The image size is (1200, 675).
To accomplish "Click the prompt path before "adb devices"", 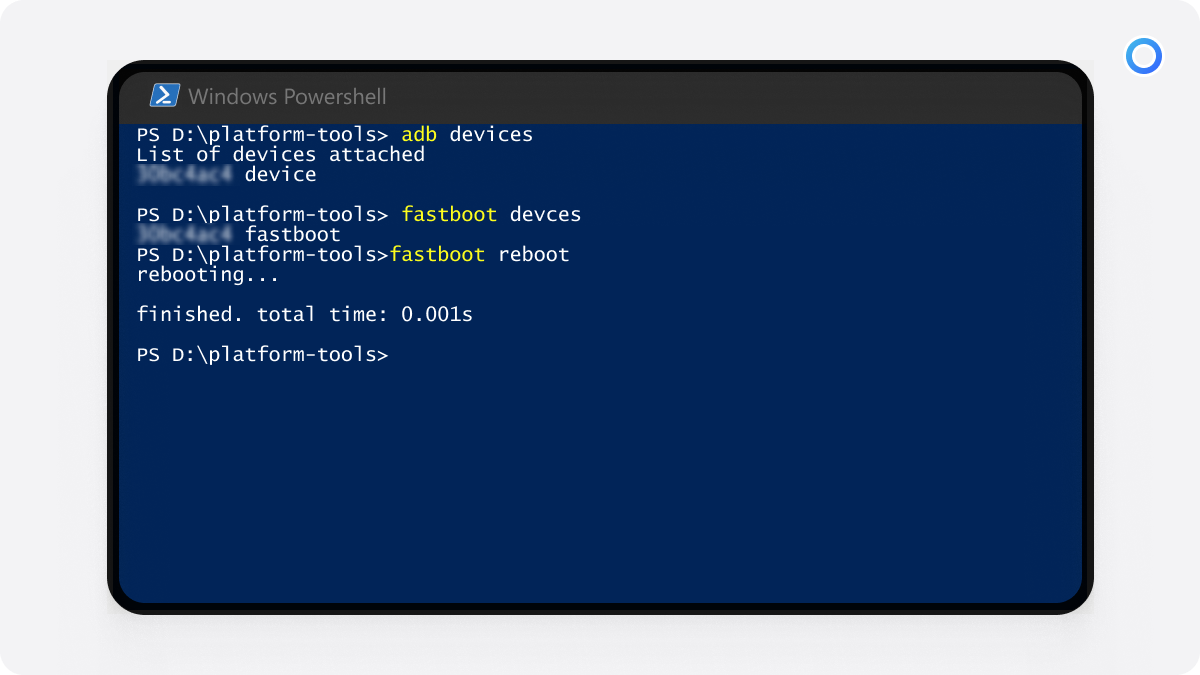I will [x=262, y=134].
